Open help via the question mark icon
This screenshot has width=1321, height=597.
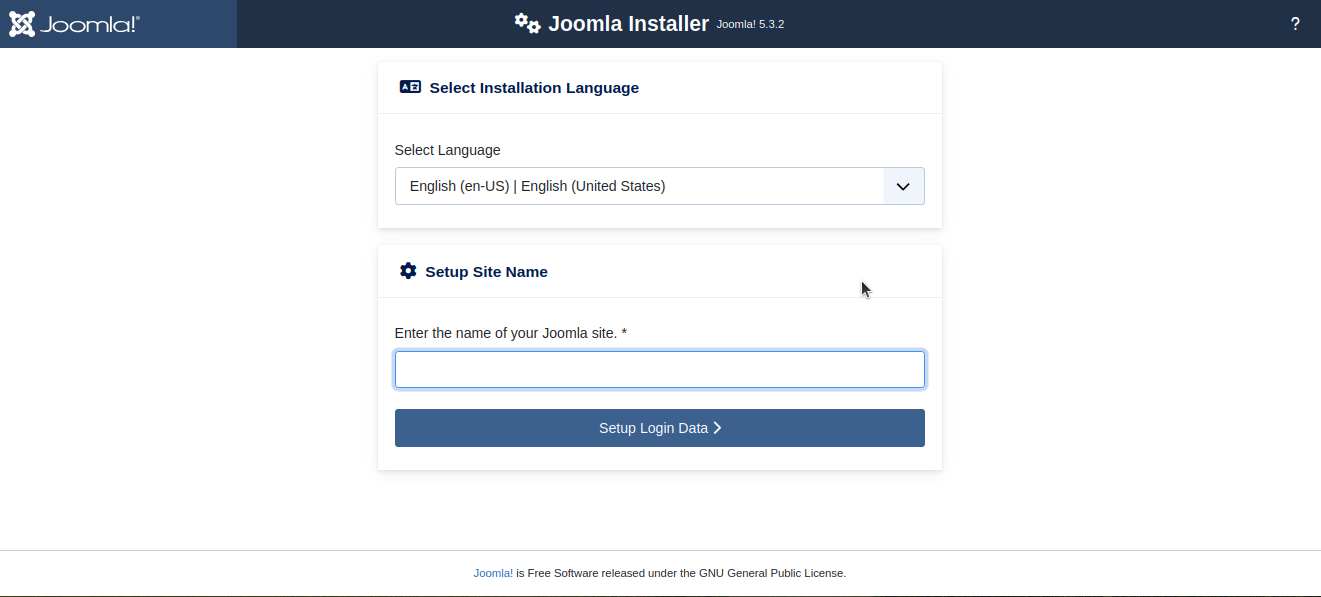tap(1295, 23)
